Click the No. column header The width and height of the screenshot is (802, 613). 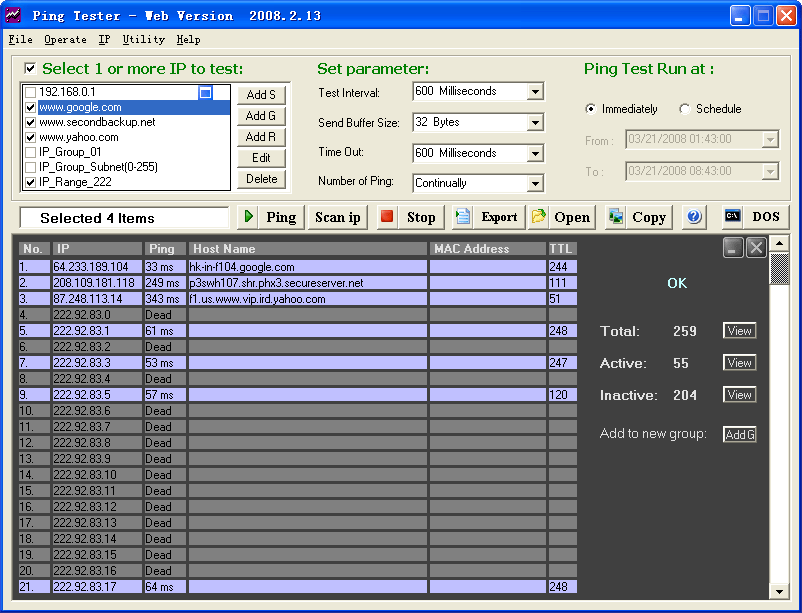coord(34,249)
